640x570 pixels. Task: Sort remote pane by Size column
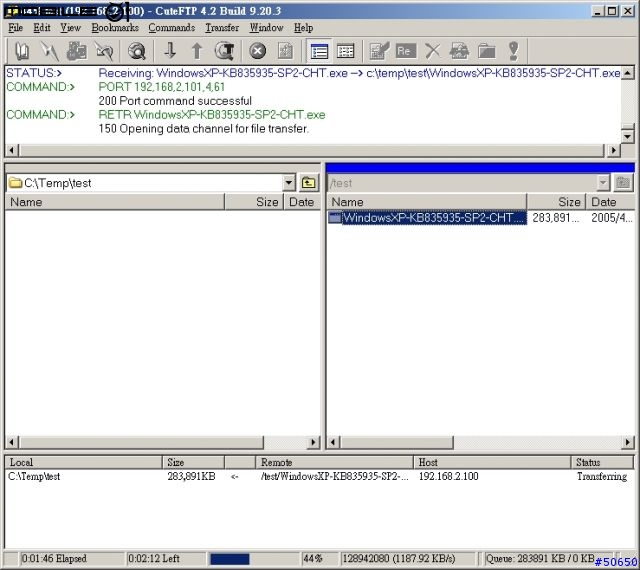point(556,202)
